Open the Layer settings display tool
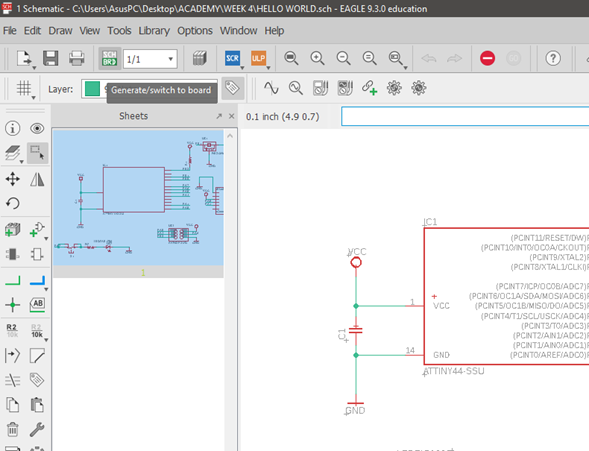 point(12,153)
